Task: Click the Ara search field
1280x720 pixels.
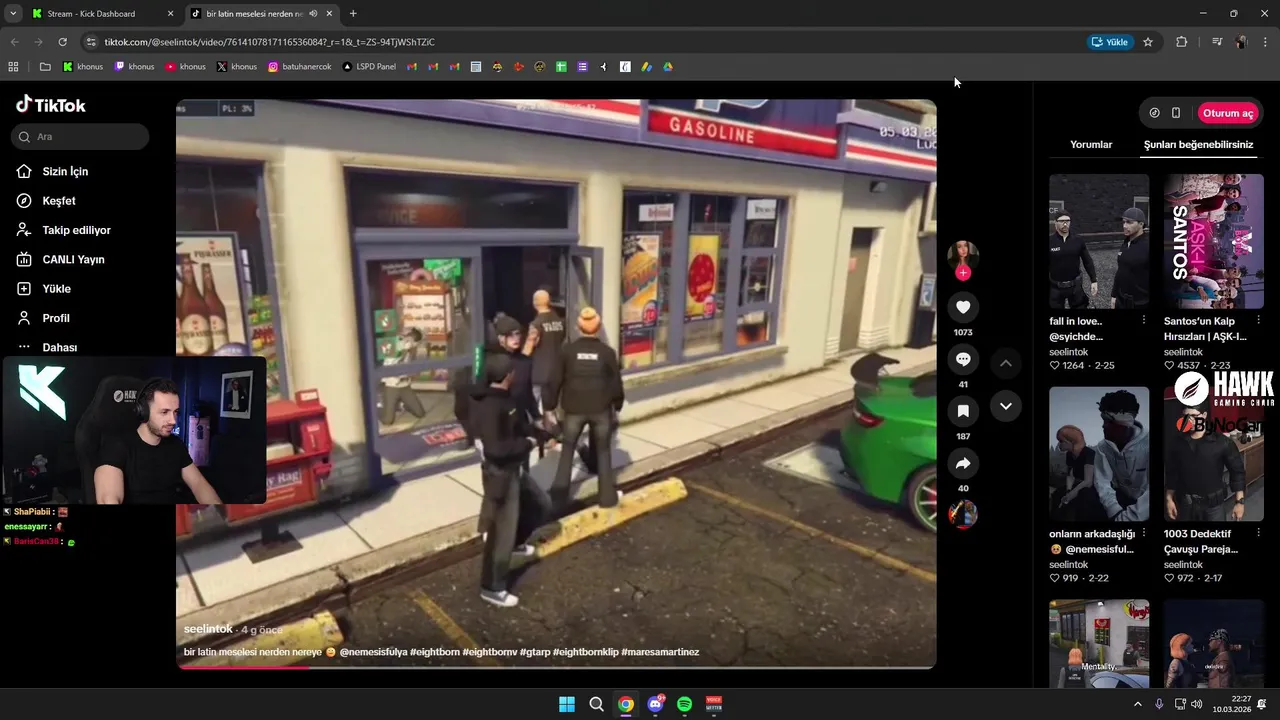Action: (81, 136)
